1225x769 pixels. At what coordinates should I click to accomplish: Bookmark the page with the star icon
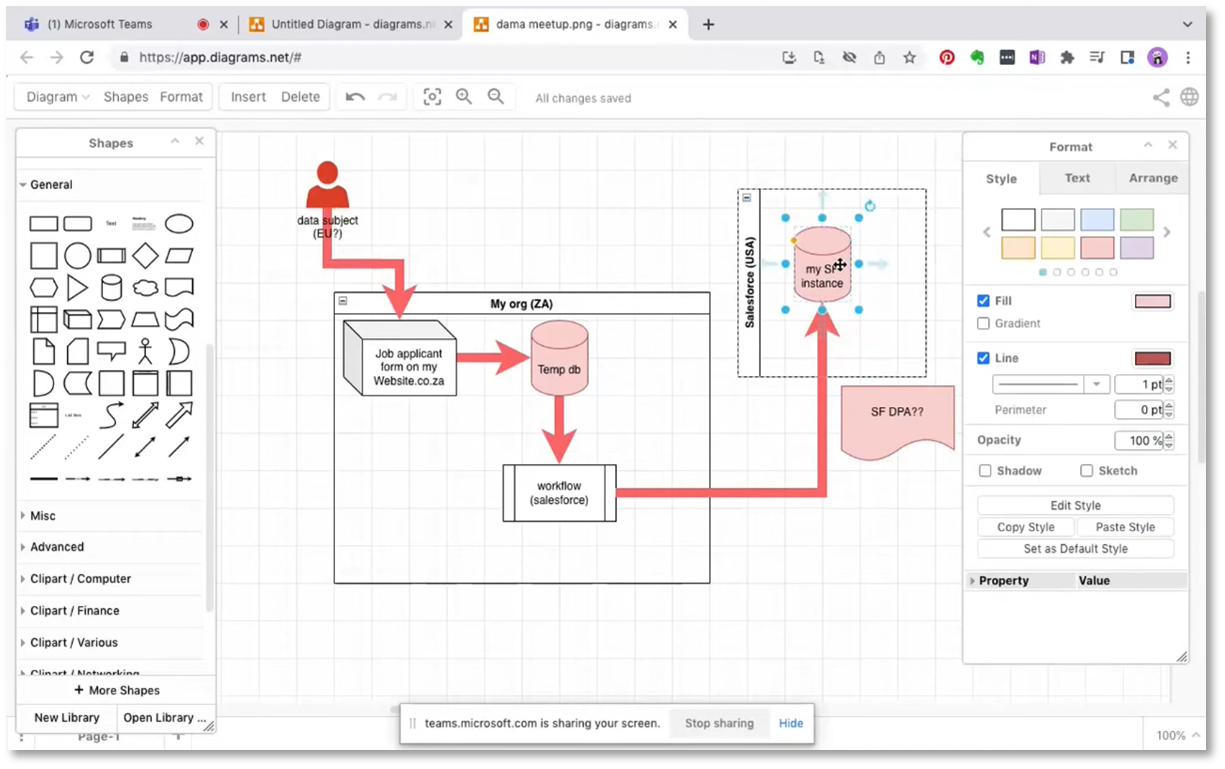(909, 58)
